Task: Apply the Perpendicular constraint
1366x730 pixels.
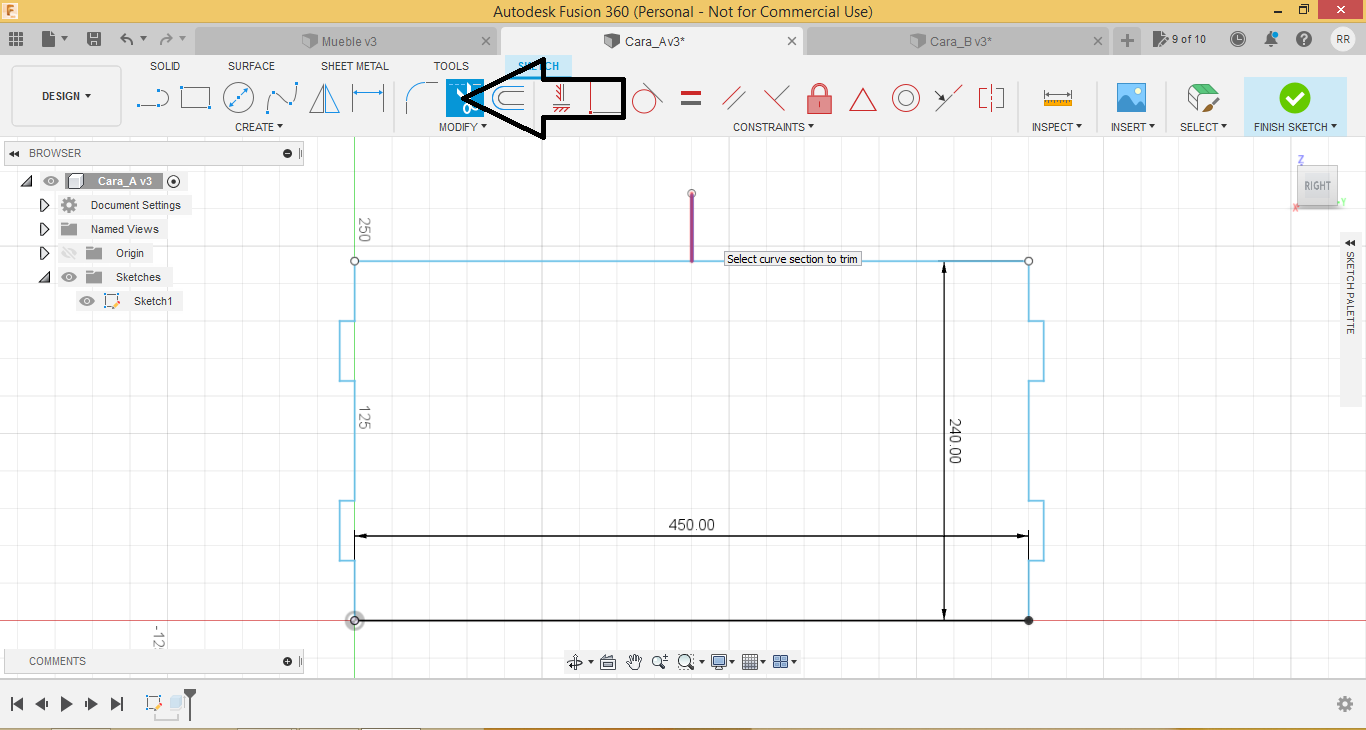Action: 776,98
